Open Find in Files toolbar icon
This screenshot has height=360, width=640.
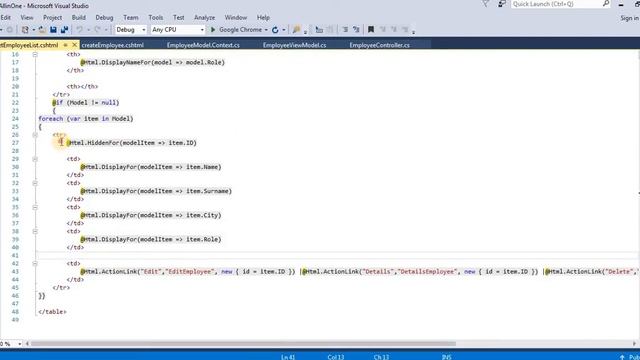pos(296,30)
